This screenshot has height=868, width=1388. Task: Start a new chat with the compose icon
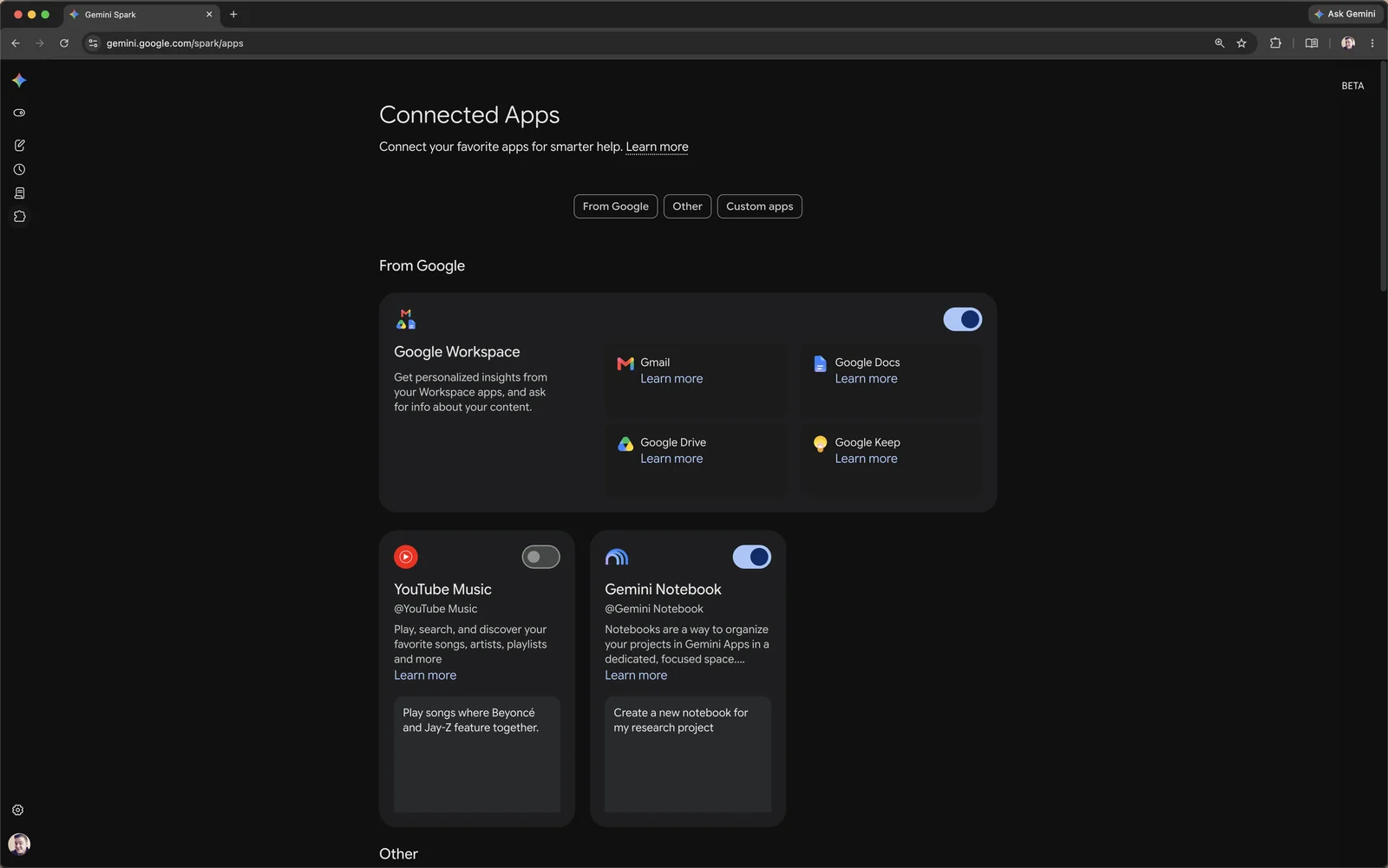tap(19, 145)
